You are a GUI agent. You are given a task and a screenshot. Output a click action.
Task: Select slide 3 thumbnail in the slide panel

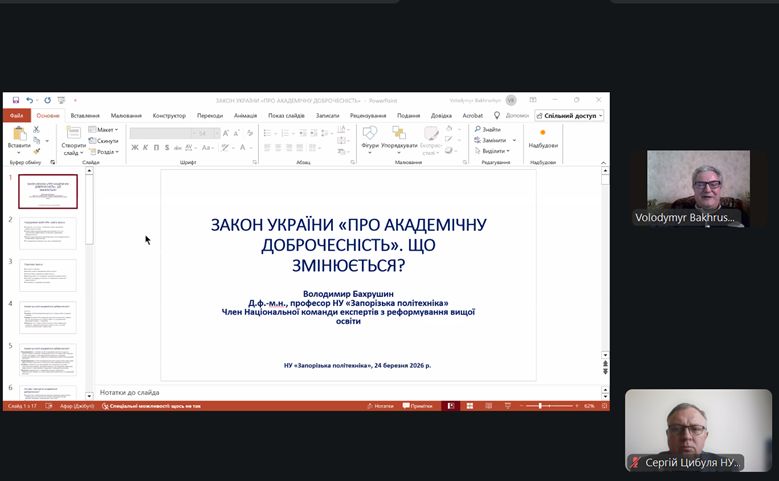coord(48,275)
